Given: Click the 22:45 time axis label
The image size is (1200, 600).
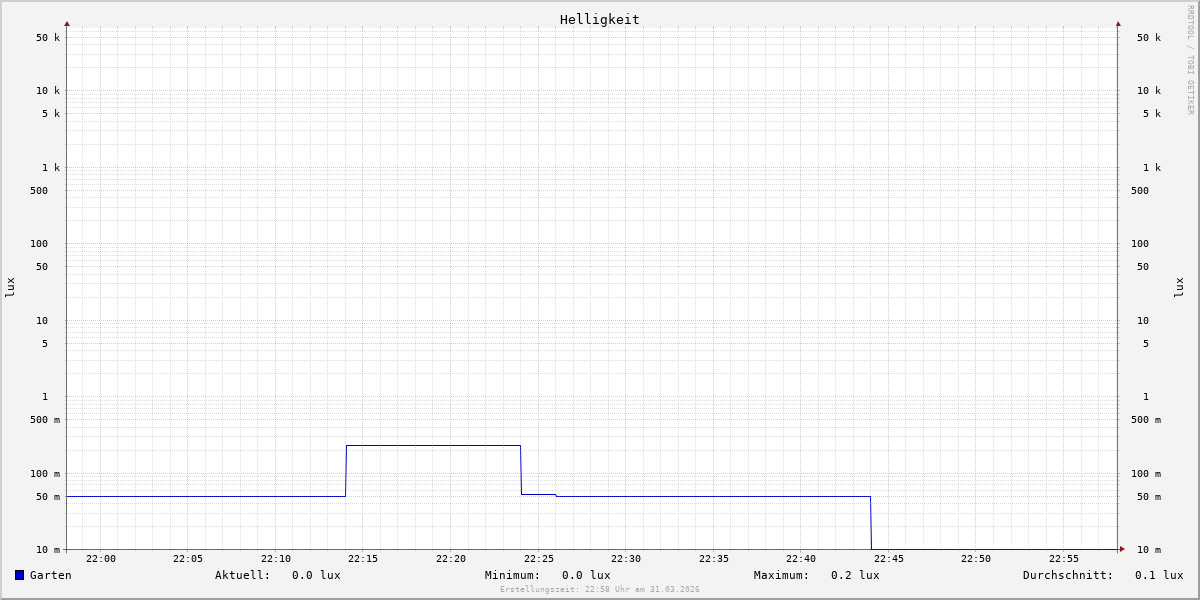Looking at the screenshot, I should (x=889, y=559).
